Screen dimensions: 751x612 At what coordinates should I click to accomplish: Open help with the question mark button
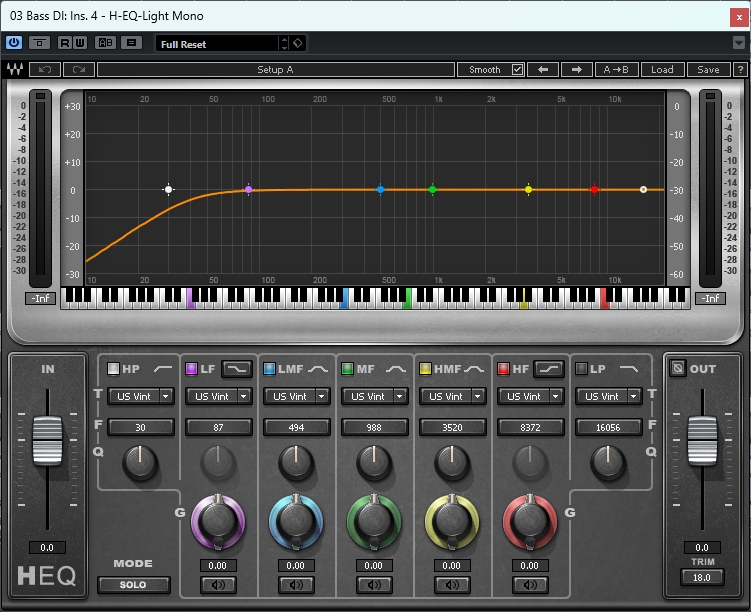coord(740,69)
